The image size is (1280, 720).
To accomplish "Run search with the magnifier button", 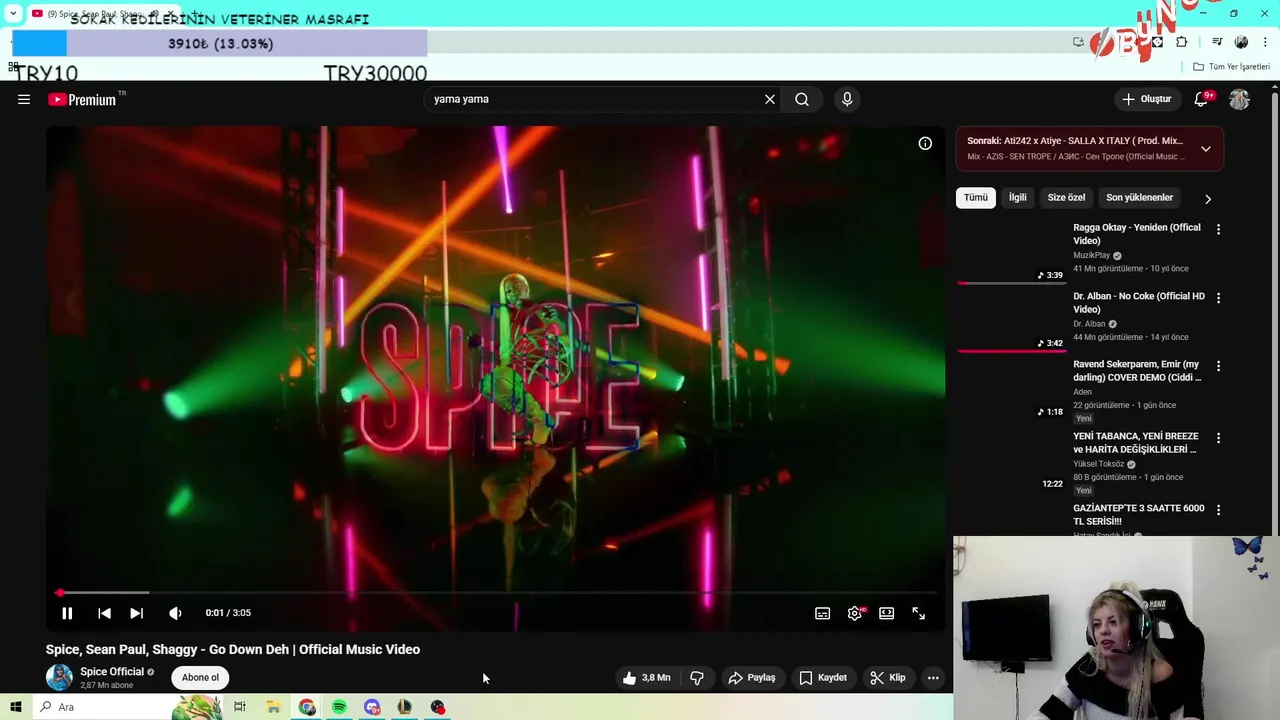I will coord(802,99).
